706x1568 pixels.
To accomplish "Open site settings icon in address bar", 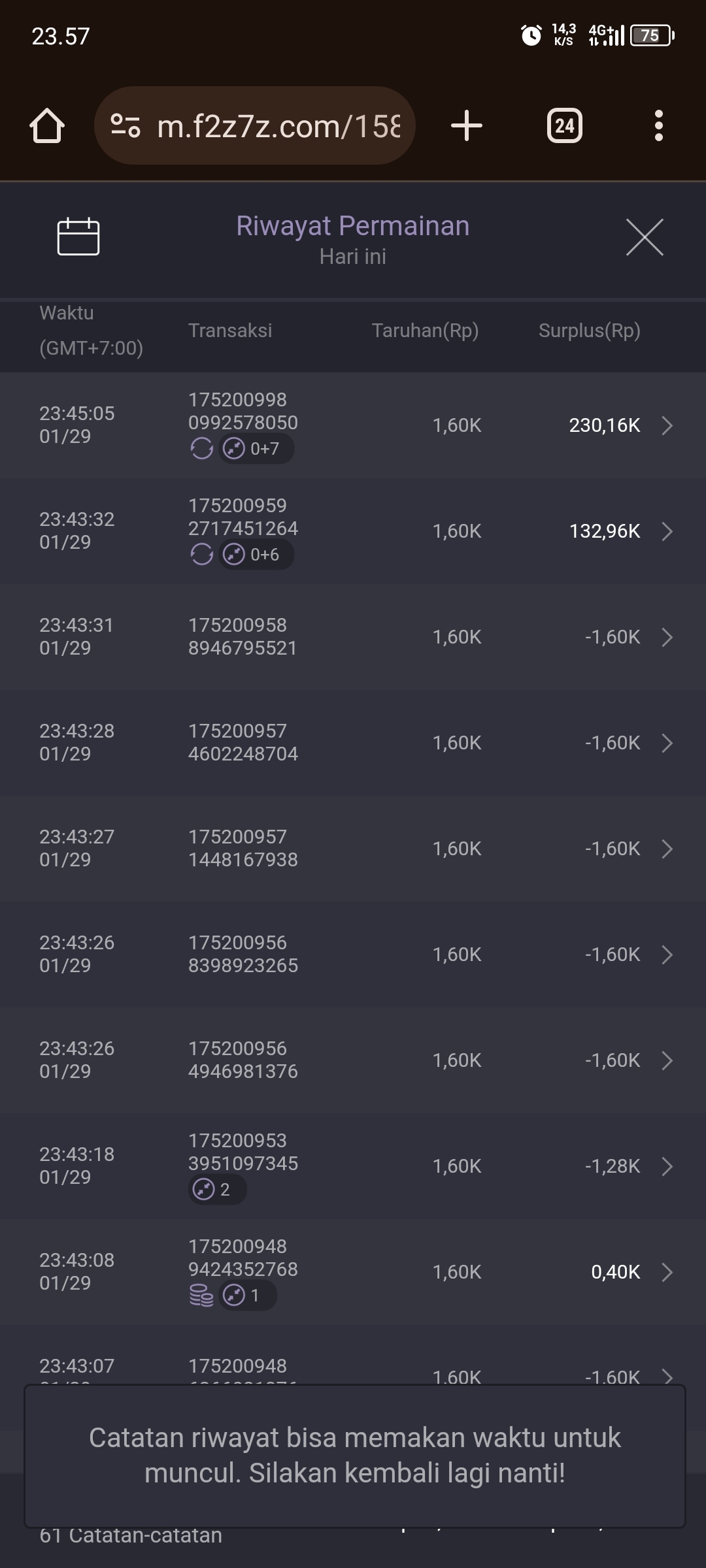I will click(x=126, y=125).
